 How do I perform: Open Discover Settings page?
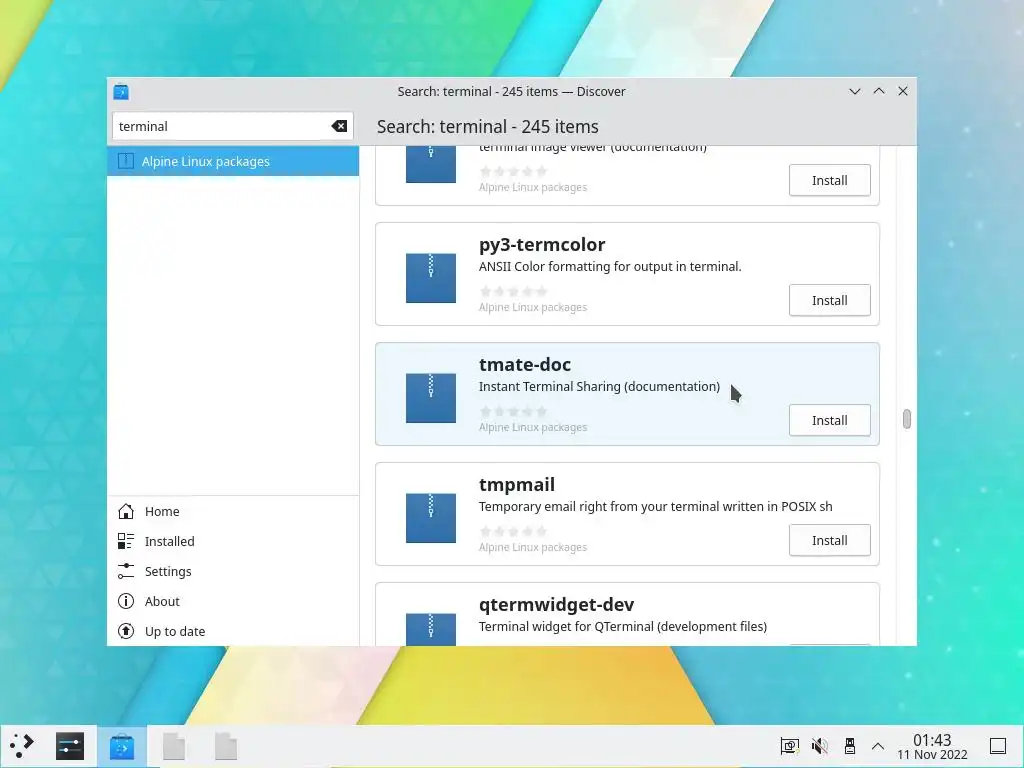[233, 571]
